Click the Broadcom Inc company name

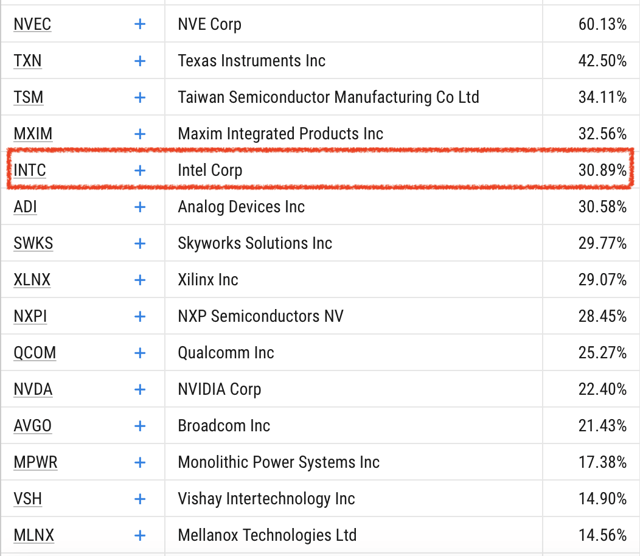224,426
